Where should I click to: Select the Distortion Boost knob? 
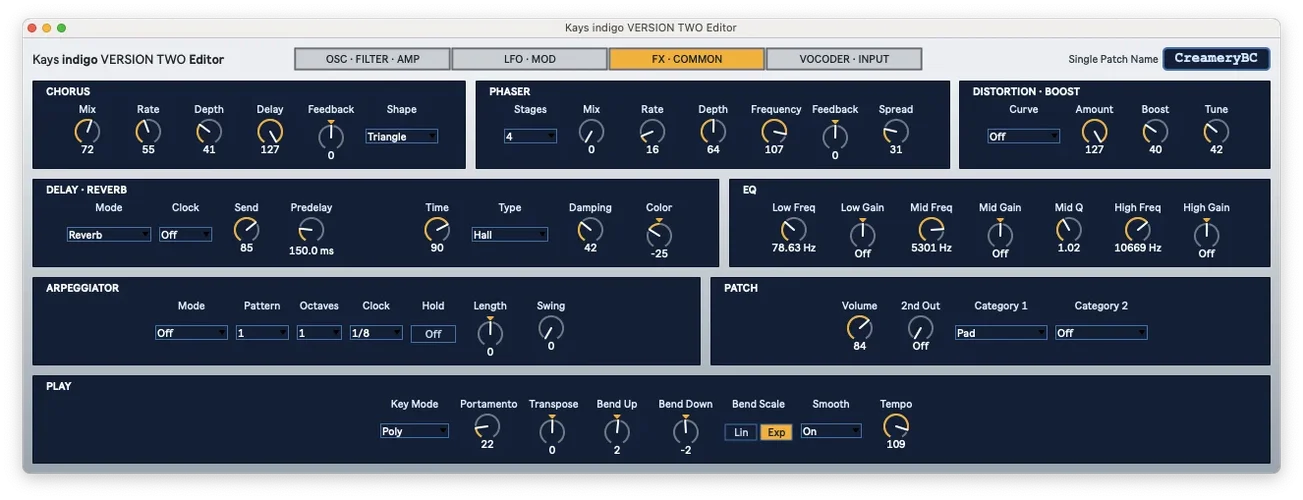pos(1155,131)
